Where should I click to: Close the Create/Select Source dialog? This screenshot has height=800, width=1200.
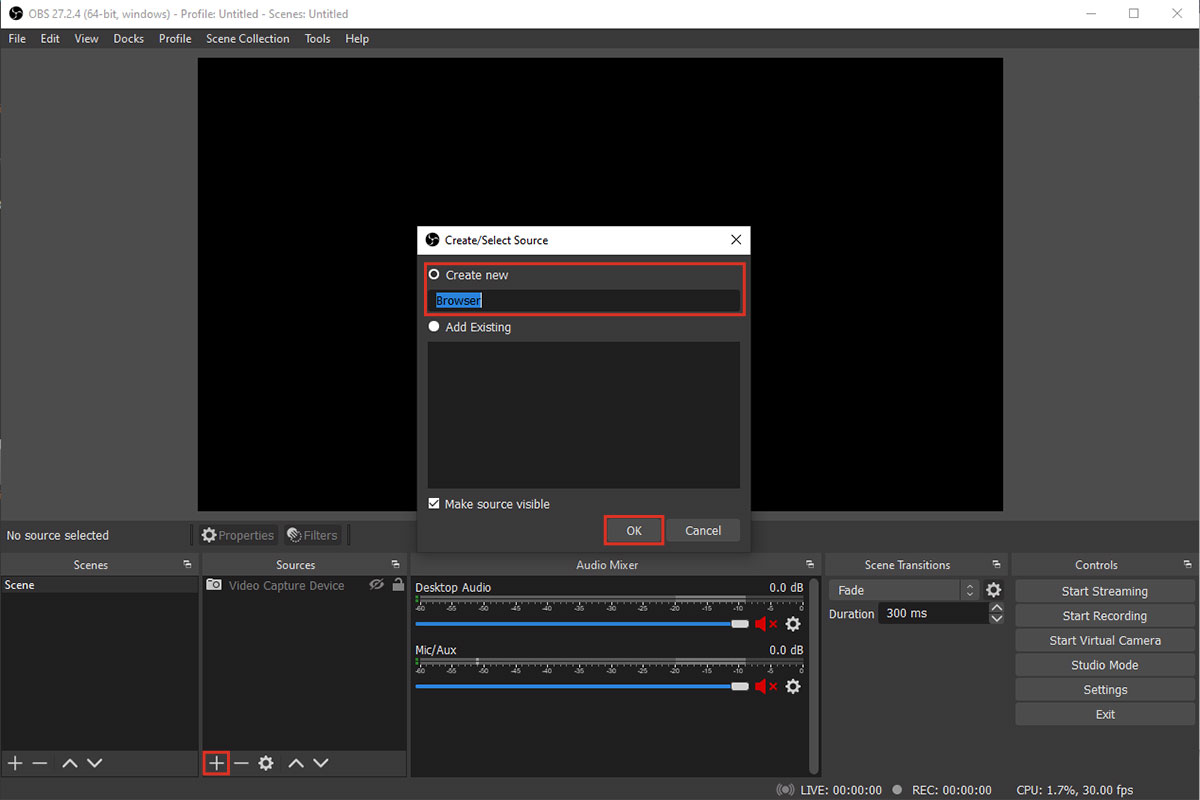click(736, 240)
